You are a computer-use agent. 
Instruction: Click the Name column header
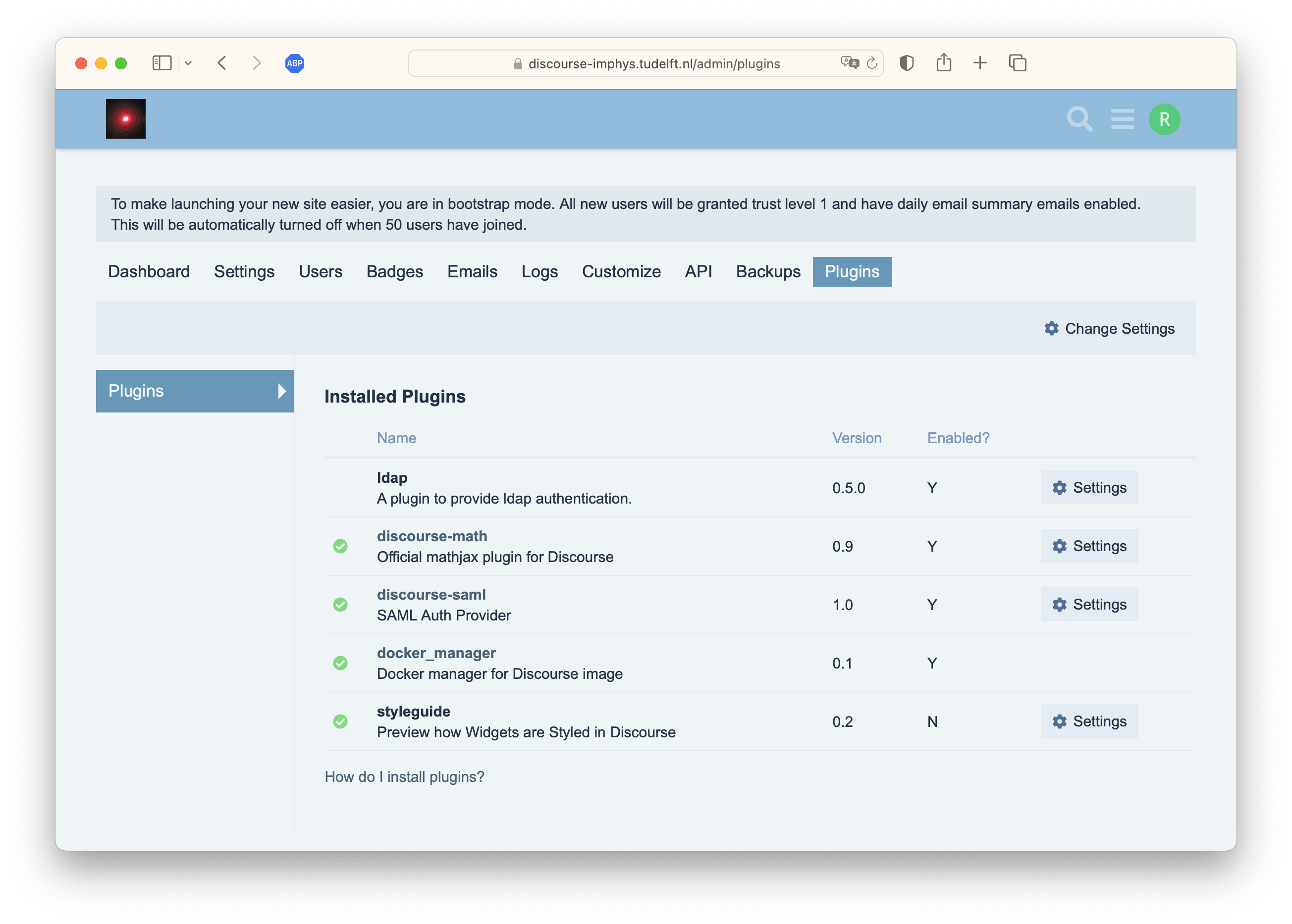(x=396, y=438)
